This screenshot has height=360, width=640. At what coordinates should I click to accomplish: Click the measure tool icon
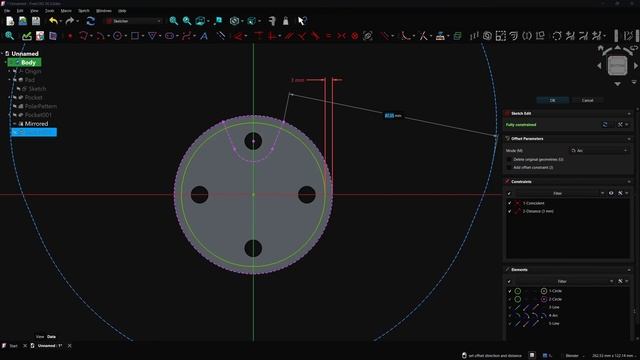coord(272,21)
